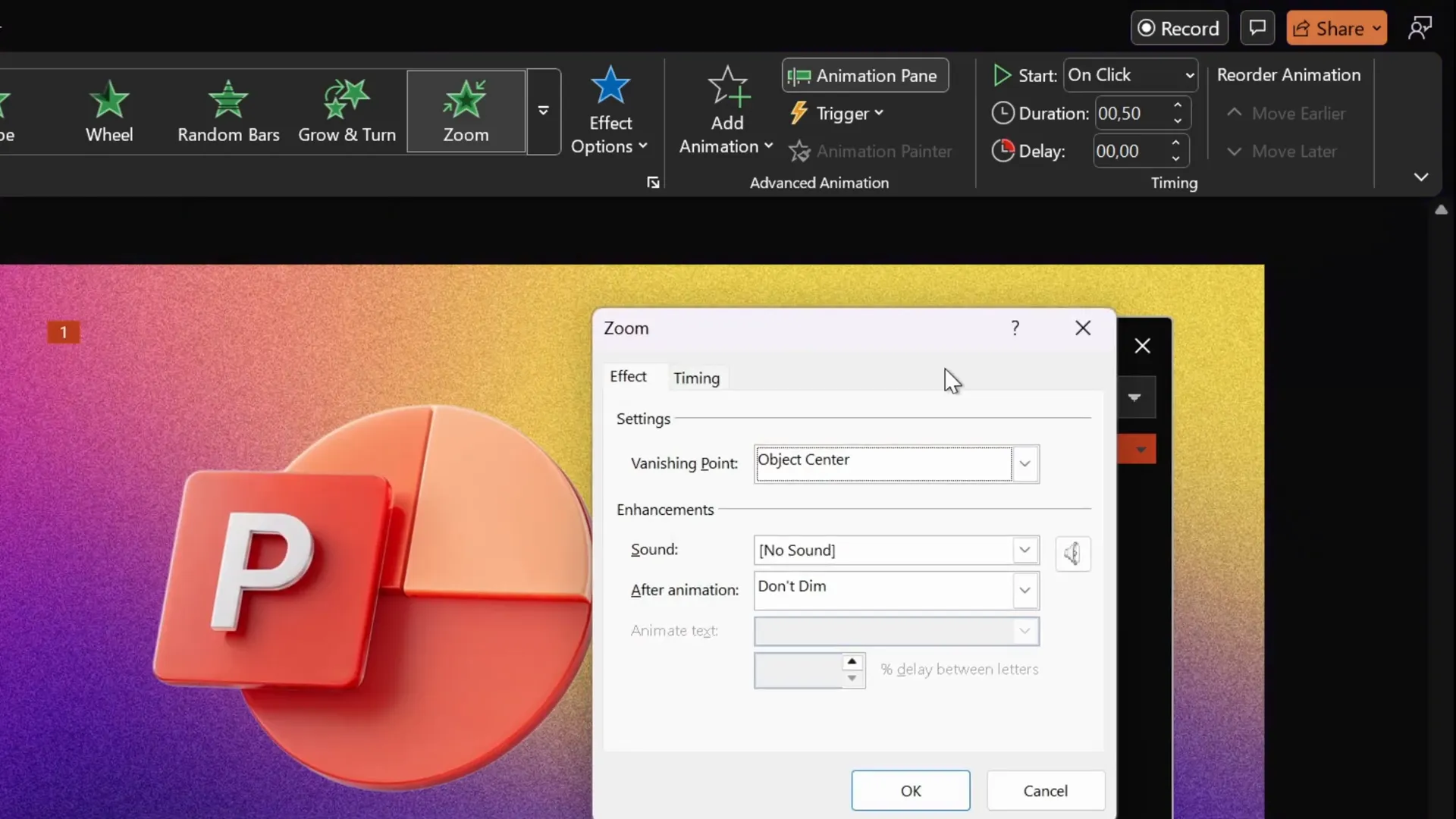Click OK in Zoom dialog
The height and width of the screenshot is (819, 1456).
click(x=910, y=790)
